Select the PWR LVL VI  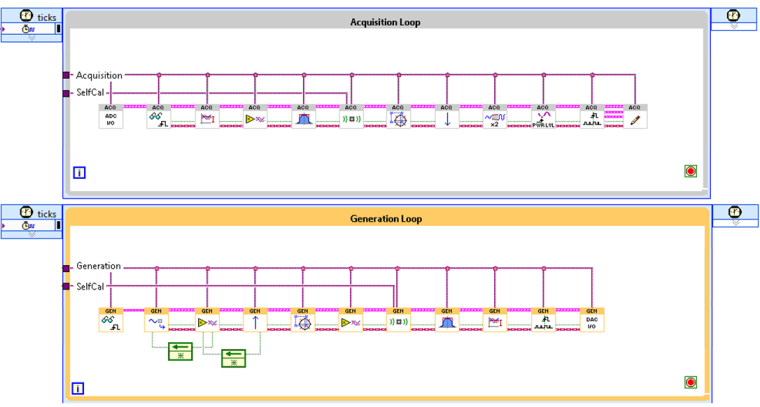click(x=543, y=116)
